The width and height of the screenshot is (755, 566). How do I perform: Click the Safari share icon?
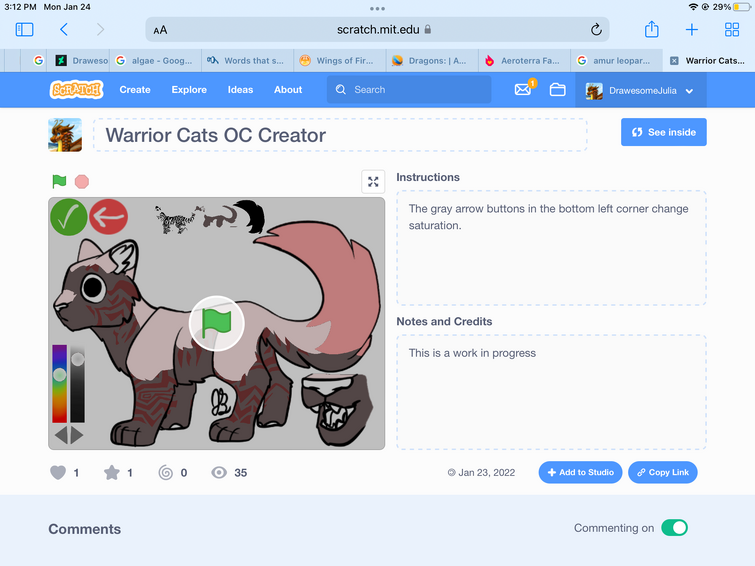point(651,29)
